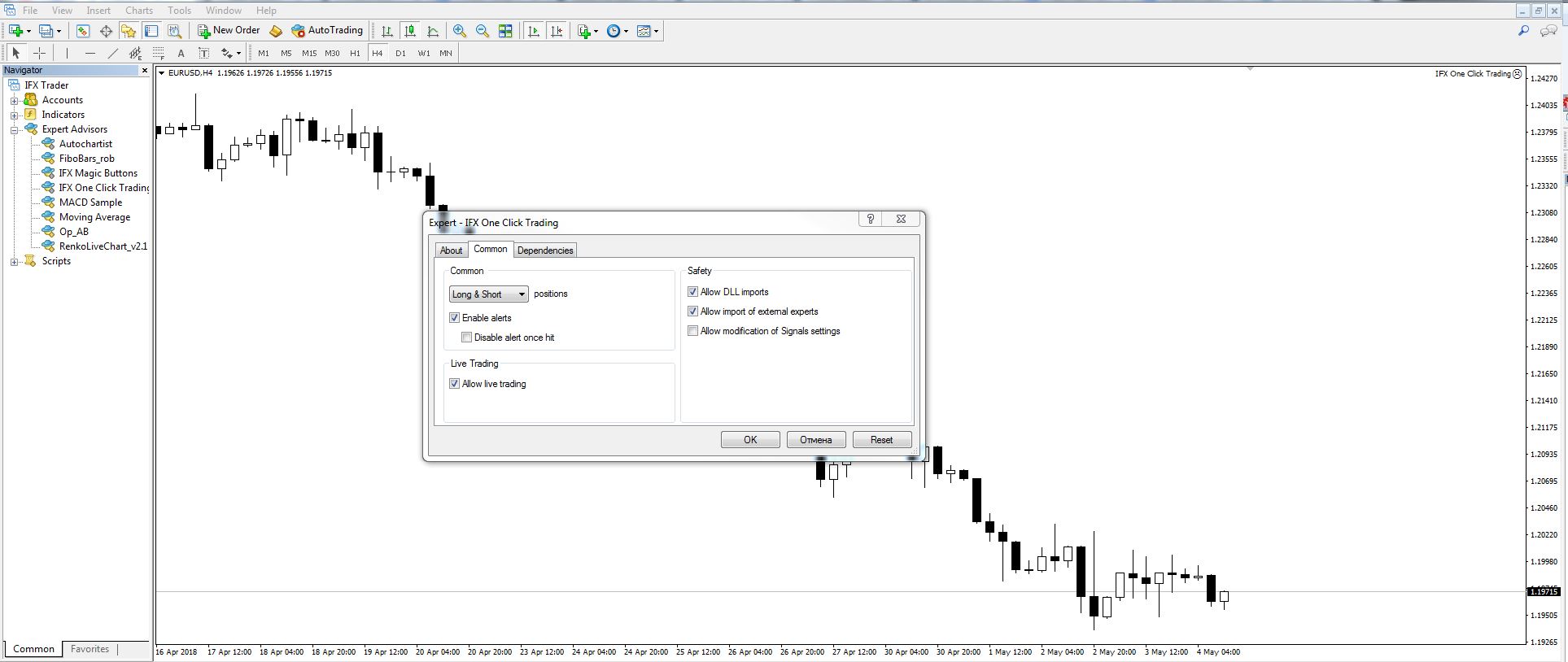
Task: Switch chart to bar chart icon
Action: (x=387, y=31)
